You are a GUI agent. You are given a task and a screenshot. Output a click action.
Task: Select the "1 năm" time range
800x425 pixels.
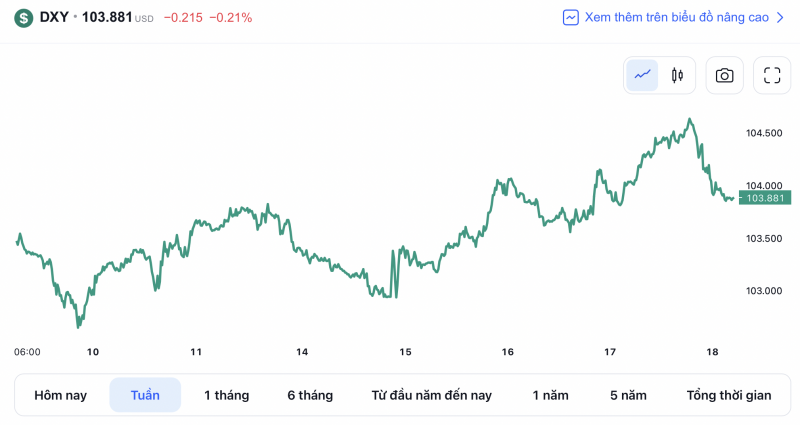550,395
